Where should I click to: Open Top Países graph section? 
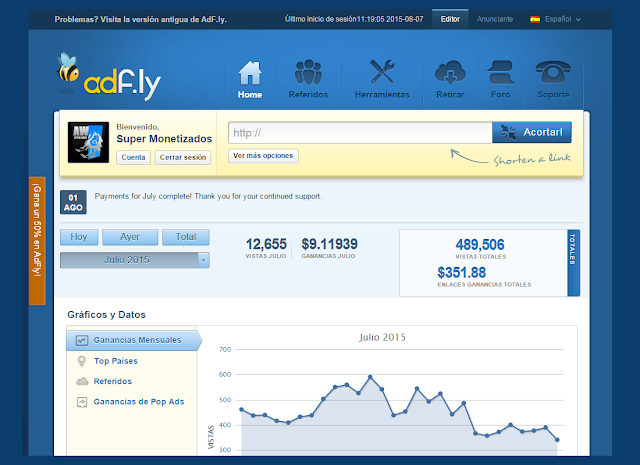point(116,361)
